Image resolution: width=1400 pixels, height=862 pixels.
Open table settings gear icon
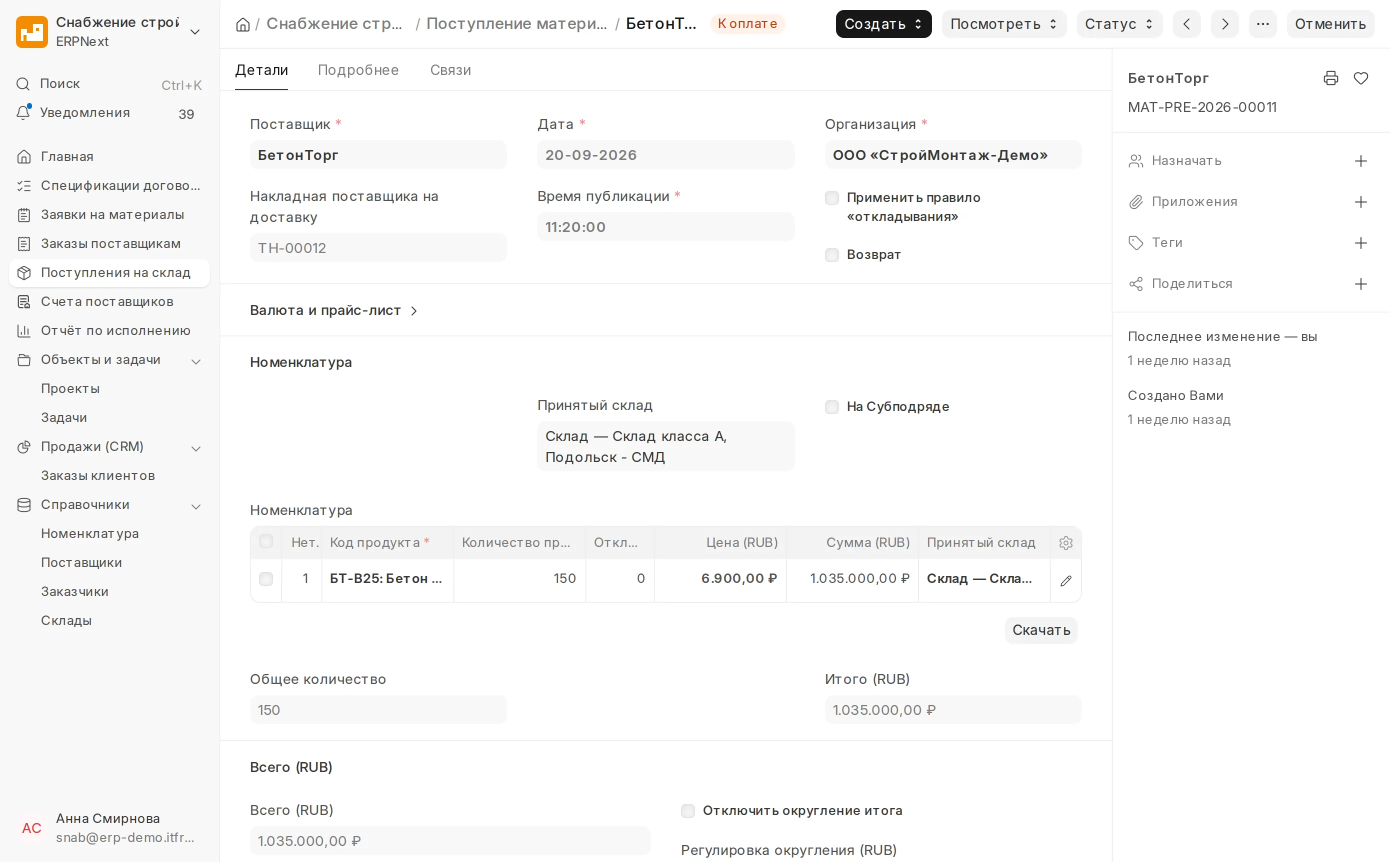1066,542
